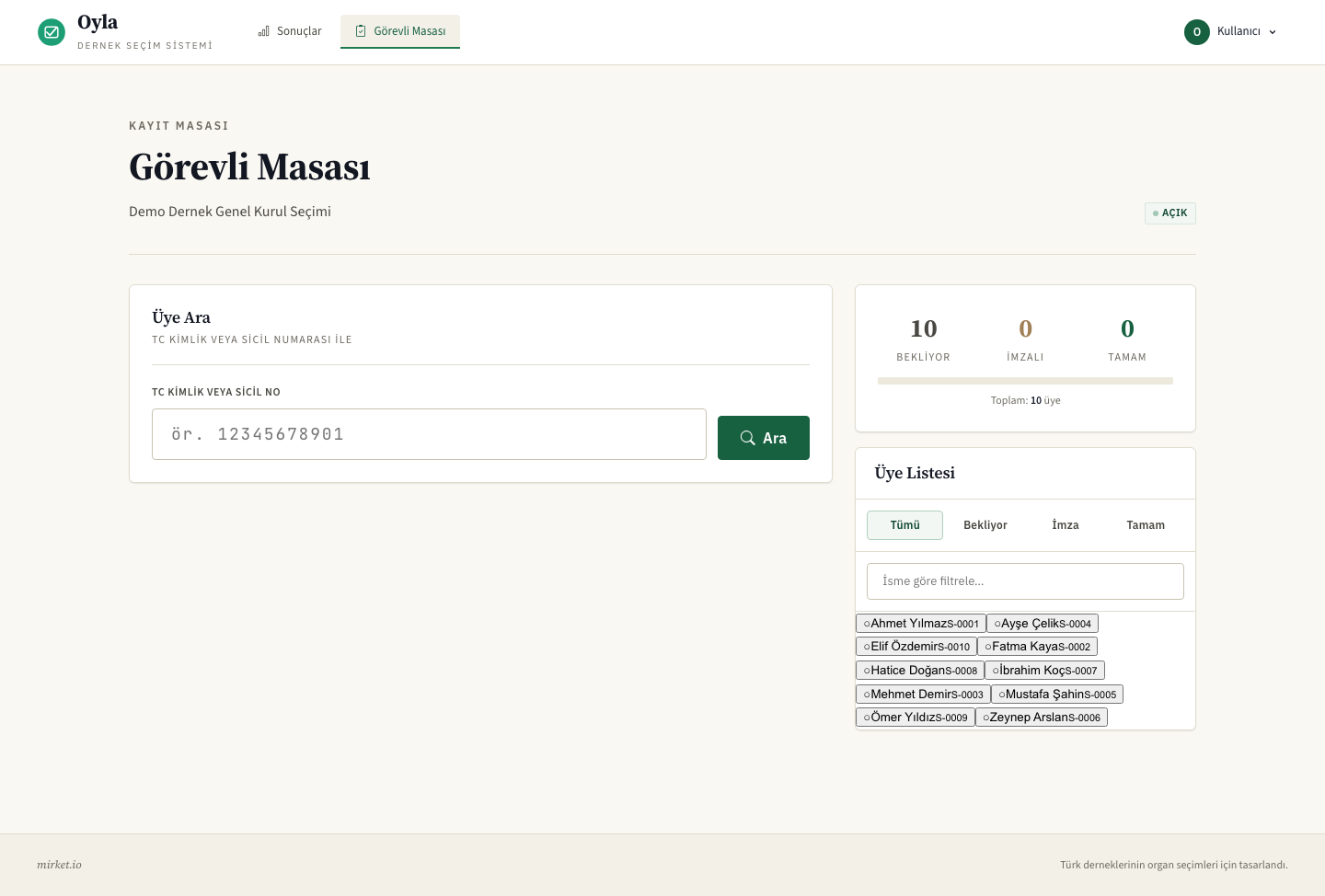Image resolution: width=1325 pixels, height=896 pixels.
Task: Click the İsme göre filtrele input
Action: point(1025,581)
